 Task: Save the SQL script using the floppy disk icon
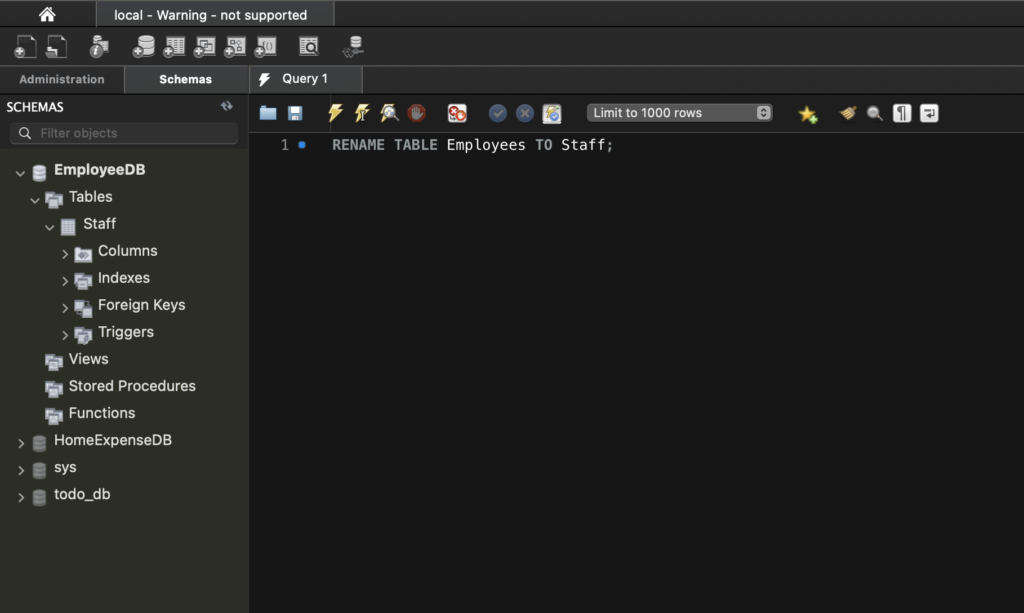pos(295,113)
